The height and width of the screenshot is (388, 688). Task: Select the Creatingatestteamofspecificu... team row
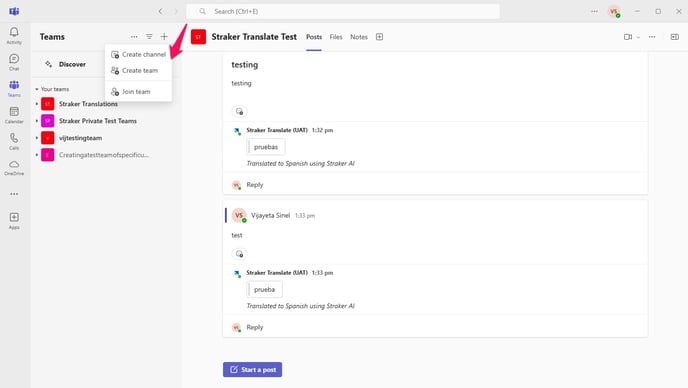click(x=105, y=155)
